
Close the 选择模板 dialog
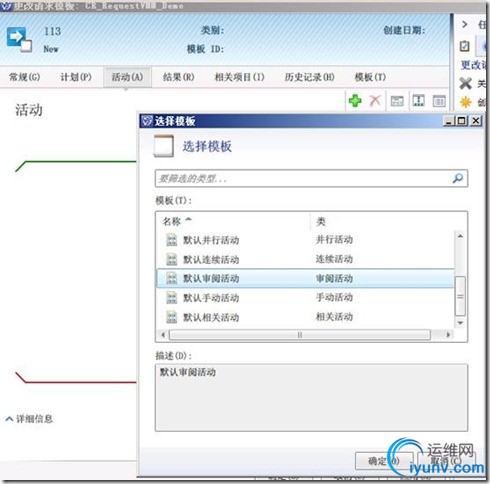point(476,121)
